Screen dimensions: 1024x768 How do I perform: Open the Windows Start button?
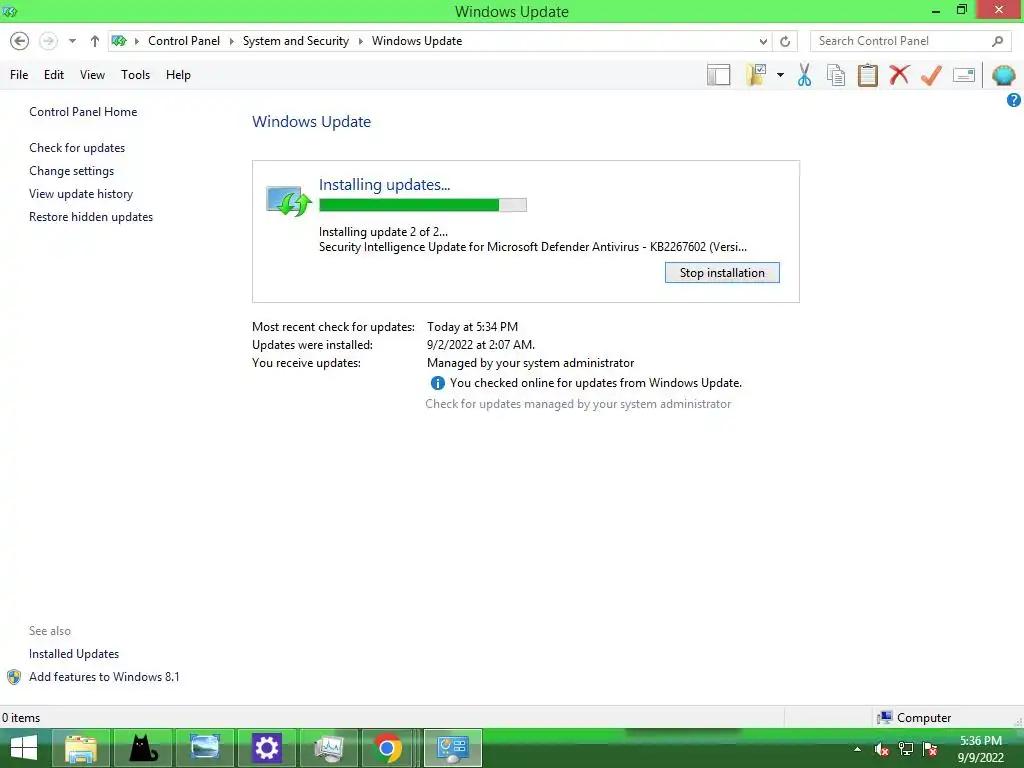click(x=24, y=748)
